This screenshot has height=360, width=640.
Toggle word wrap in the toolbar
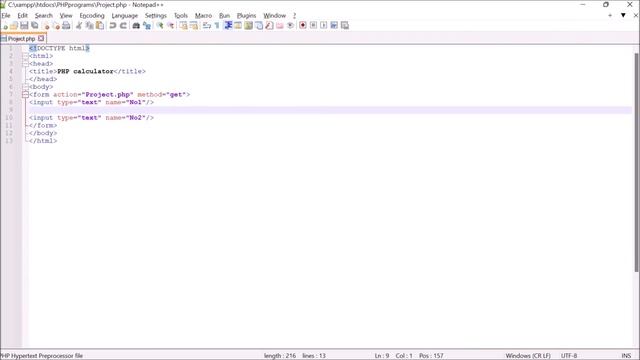(x=207, y=26)
